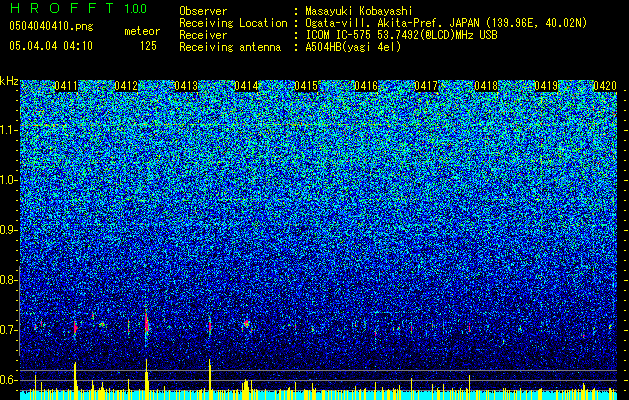The image size is (629, 400).
Task: Click the 1.1 kHz axis tick label
Action: coord(9,130)
